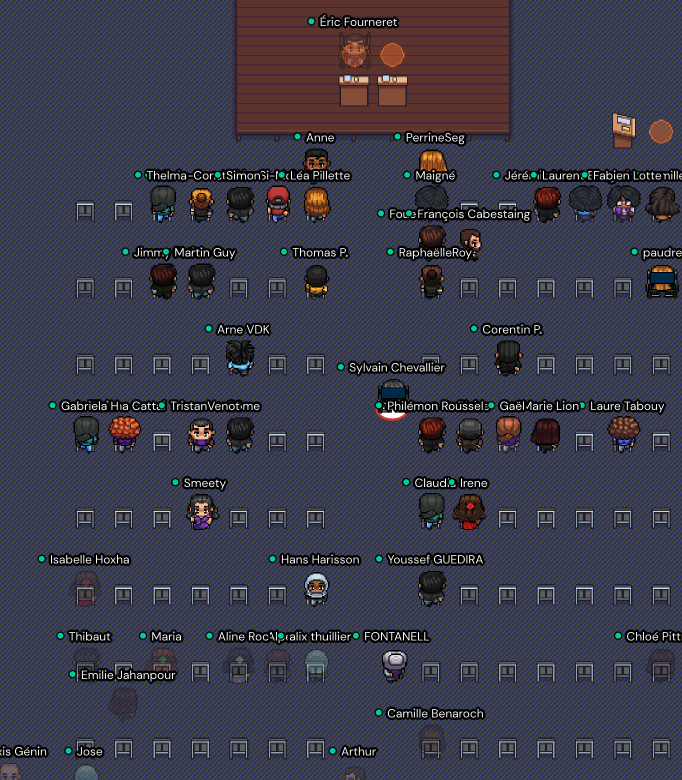Click Camille Benaroch's faded avatar
The width and height of the screenshot is (682, 780).
point(431,741)
